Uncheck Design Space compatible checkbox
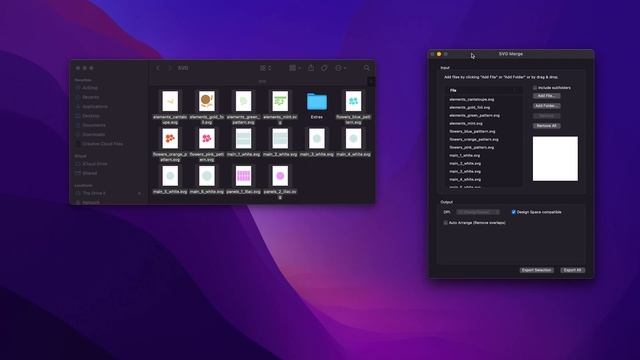The image size is (640, 360). (x=513, y=212)
